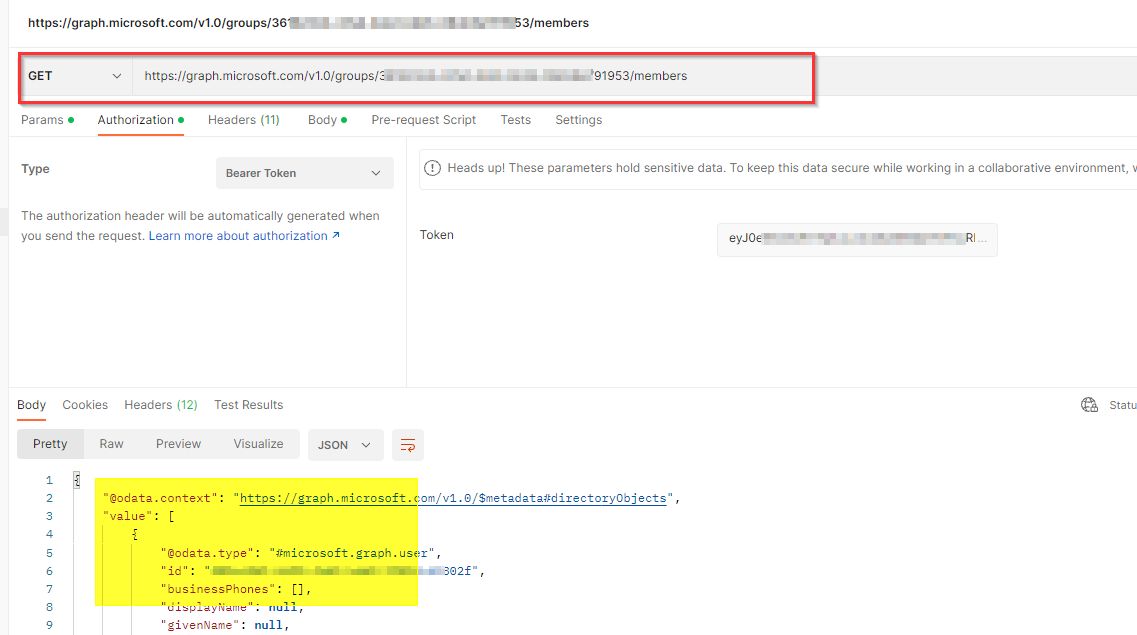Image resolution: width=1137 pixels, height=635 pixels.
Task: Open the Settings tab
Action: click(579, 120)
